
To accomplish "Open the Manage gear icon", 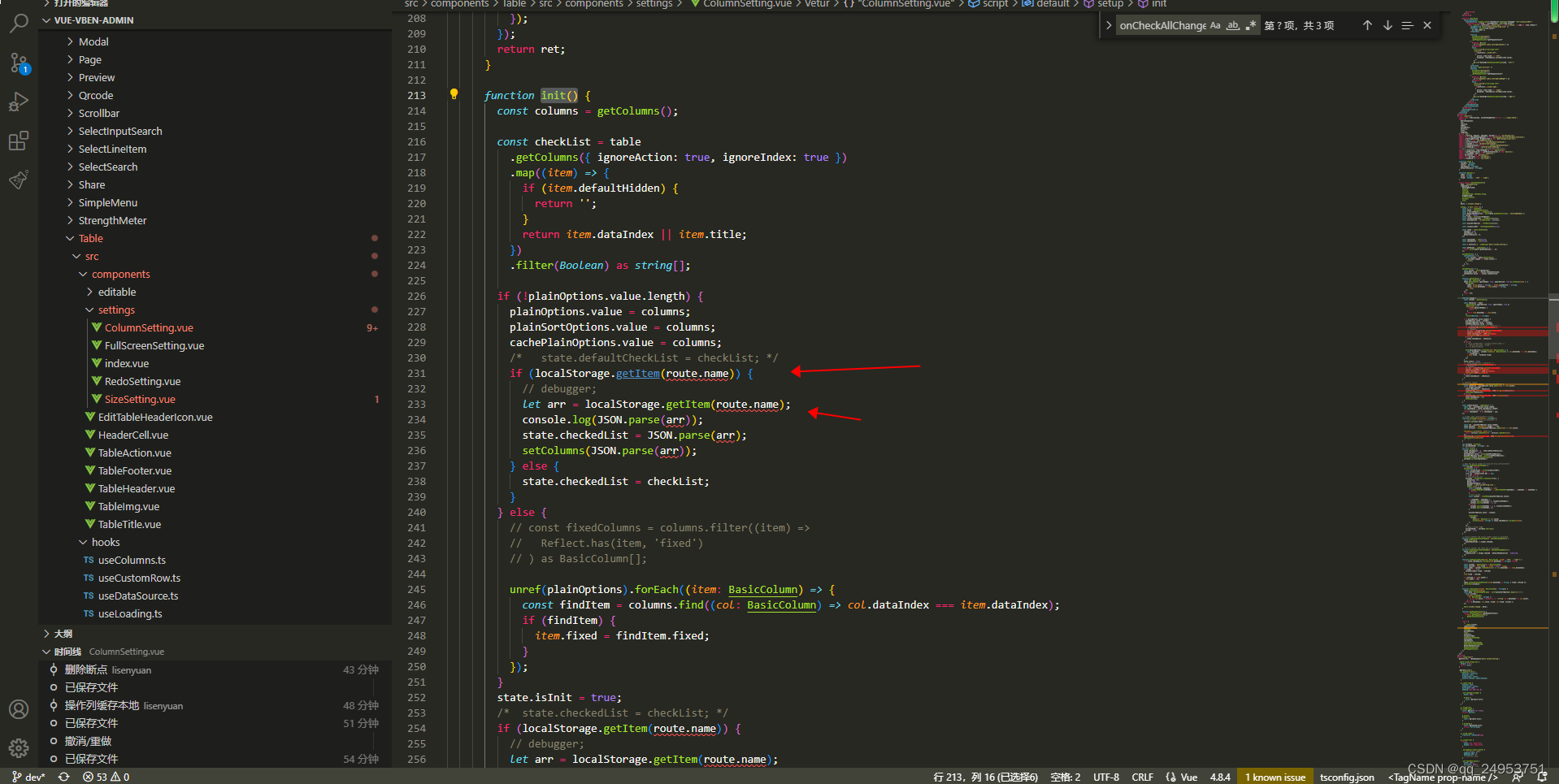I will [19, 748].
